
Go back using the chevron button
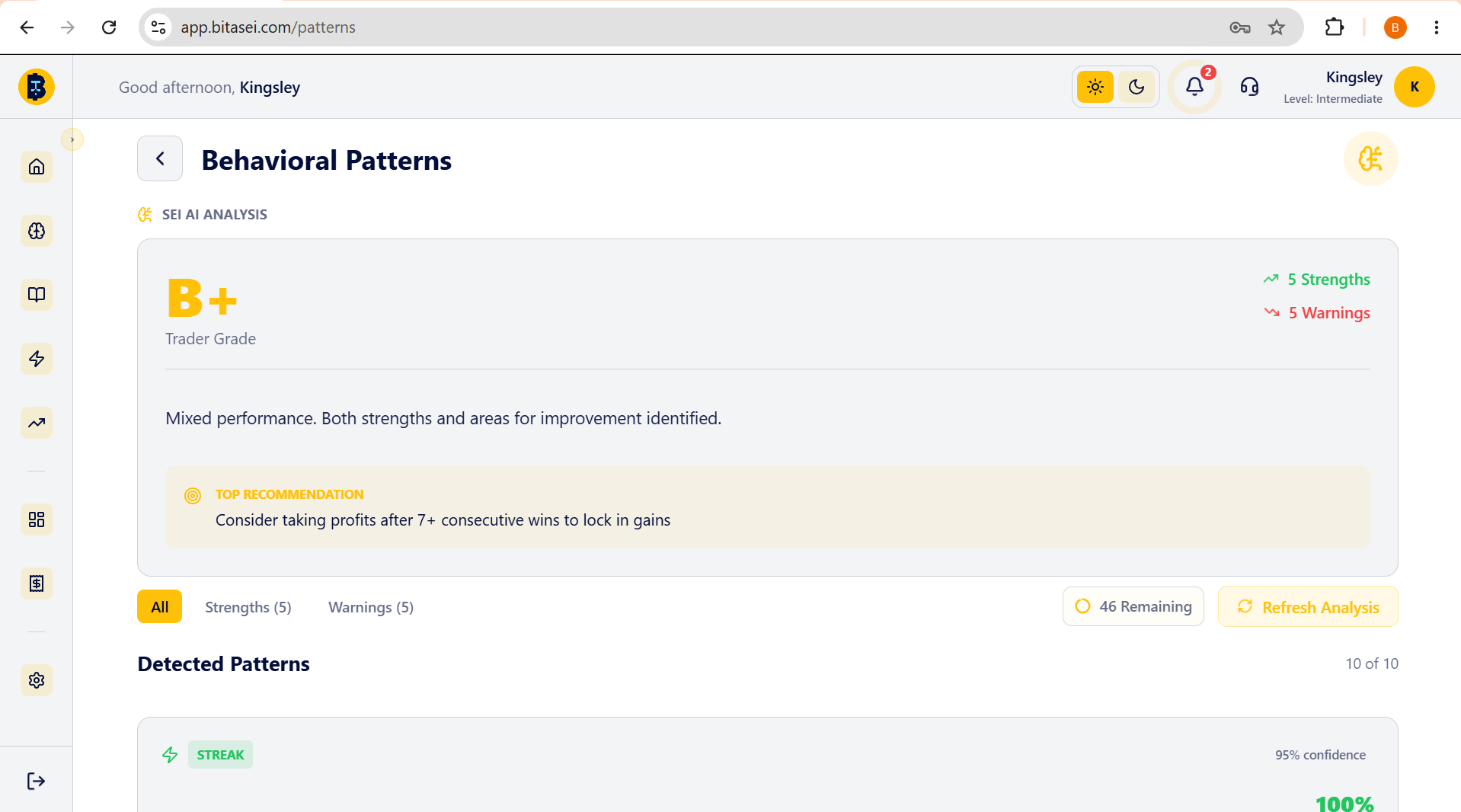(x=160, y=158)
